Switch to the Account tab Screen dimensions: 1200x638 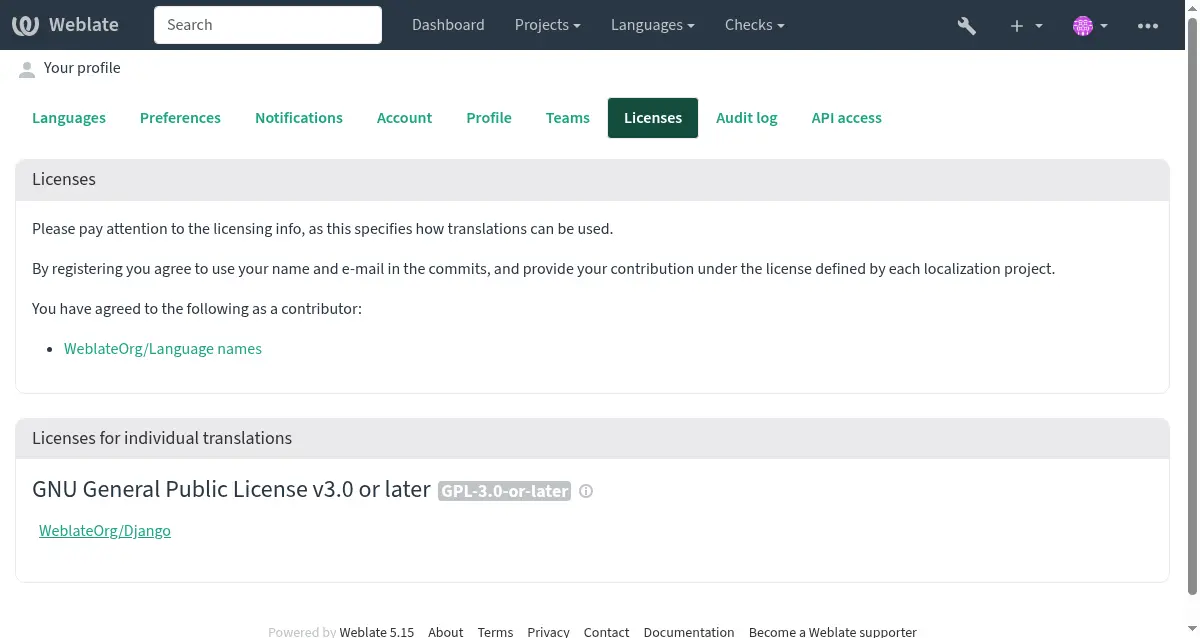404,118
